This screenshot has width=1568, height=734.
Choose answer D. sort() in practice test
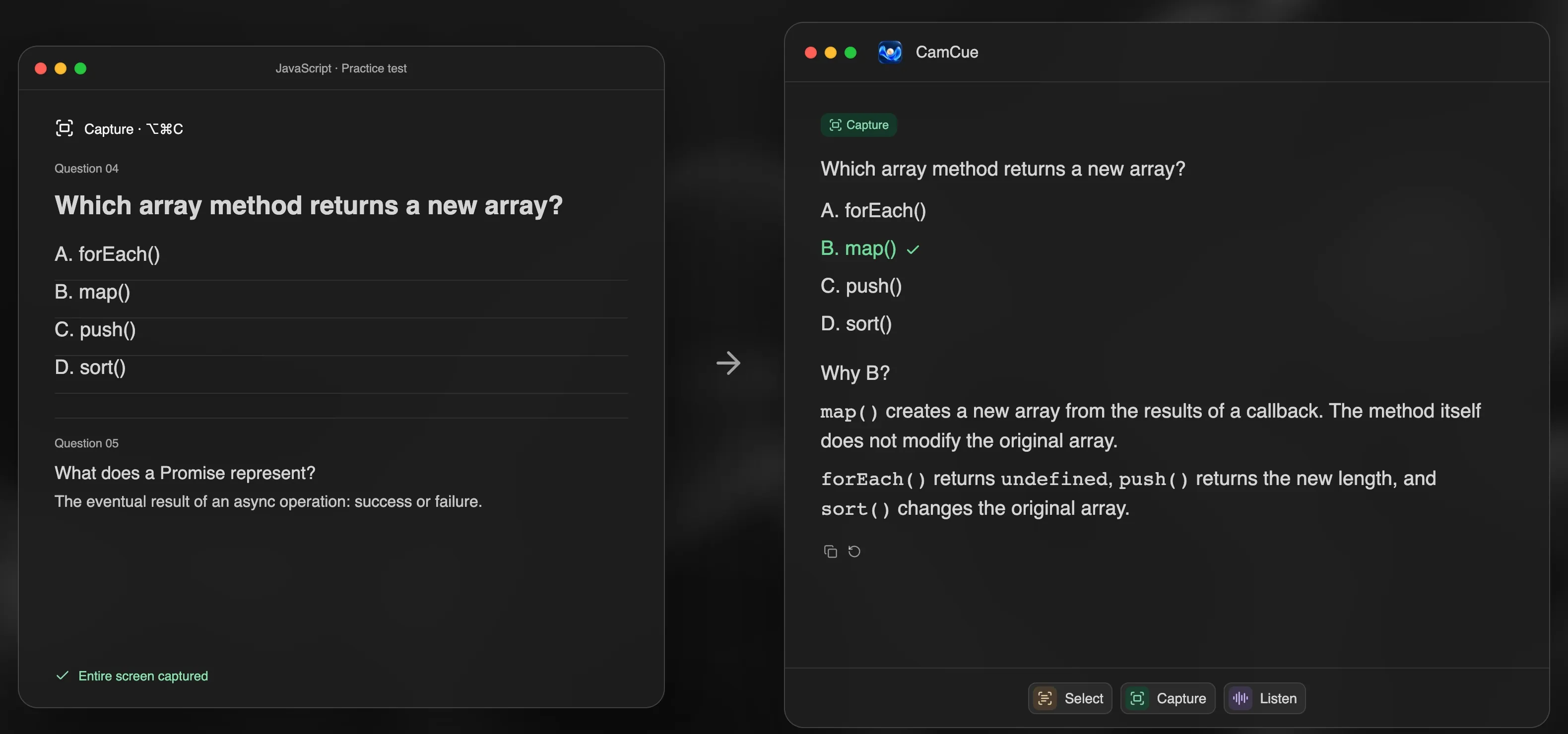click(341, 367)
